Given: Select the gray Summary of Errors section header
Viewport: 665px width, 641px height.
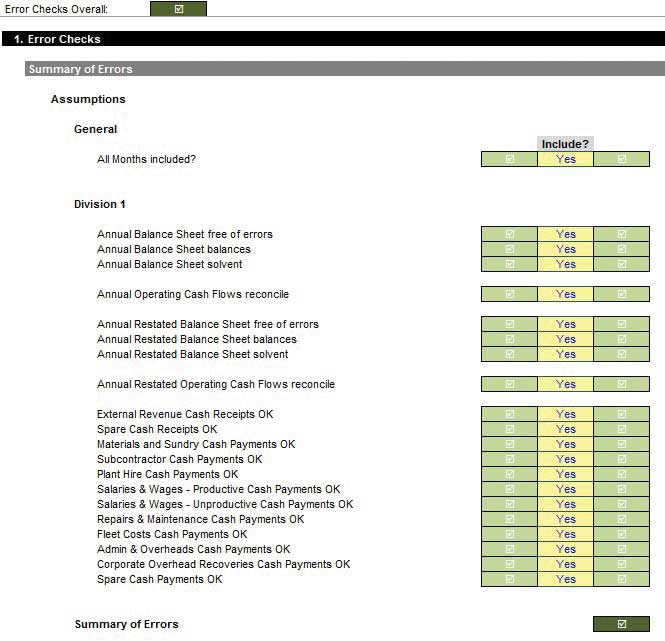Looking at the screenshot, I should pyautogui.click(x=344, y=69).
